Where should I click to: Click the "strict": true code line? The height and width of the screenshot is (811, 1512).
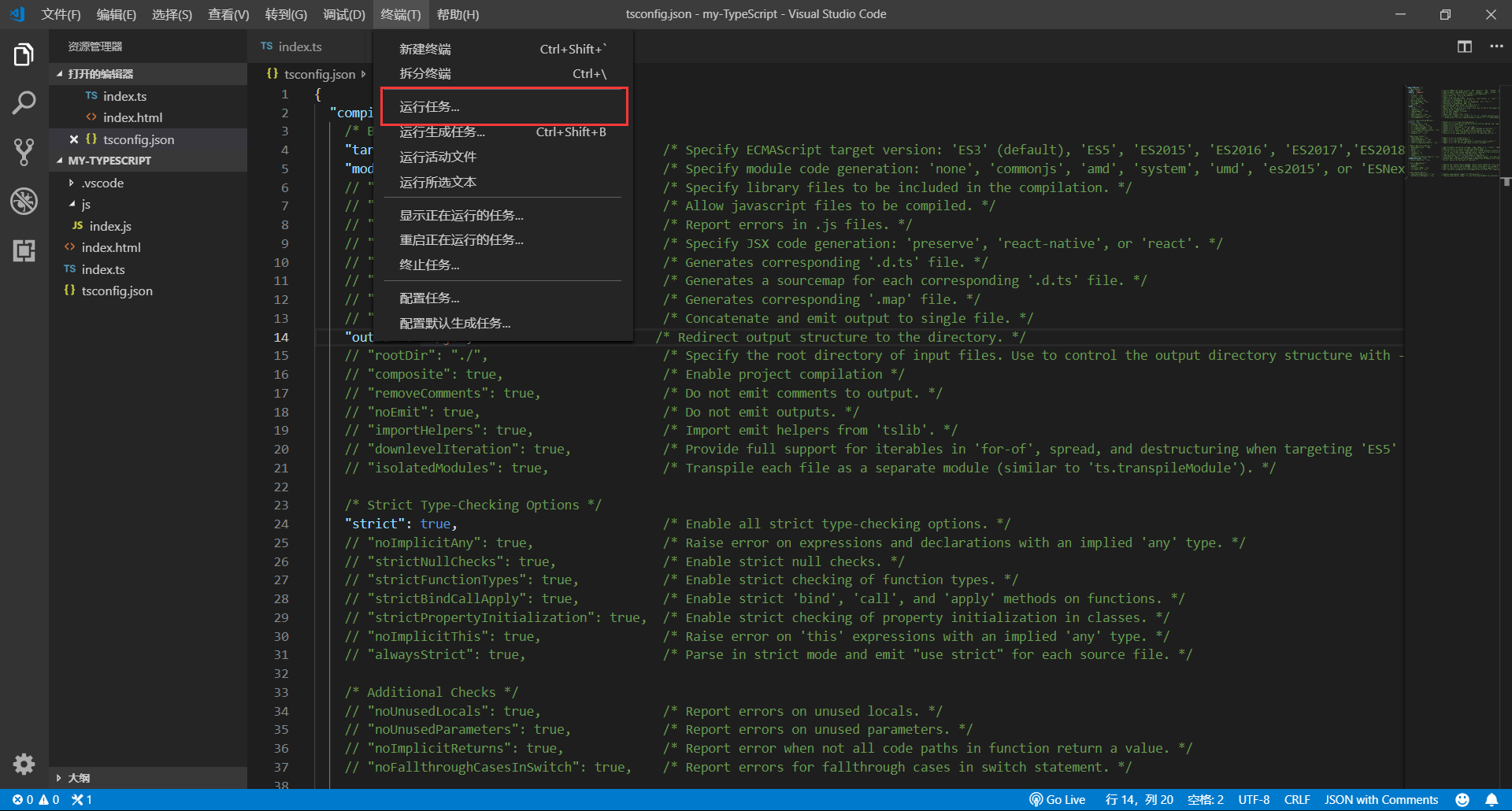pyautogui.click(x=401, y=524)
